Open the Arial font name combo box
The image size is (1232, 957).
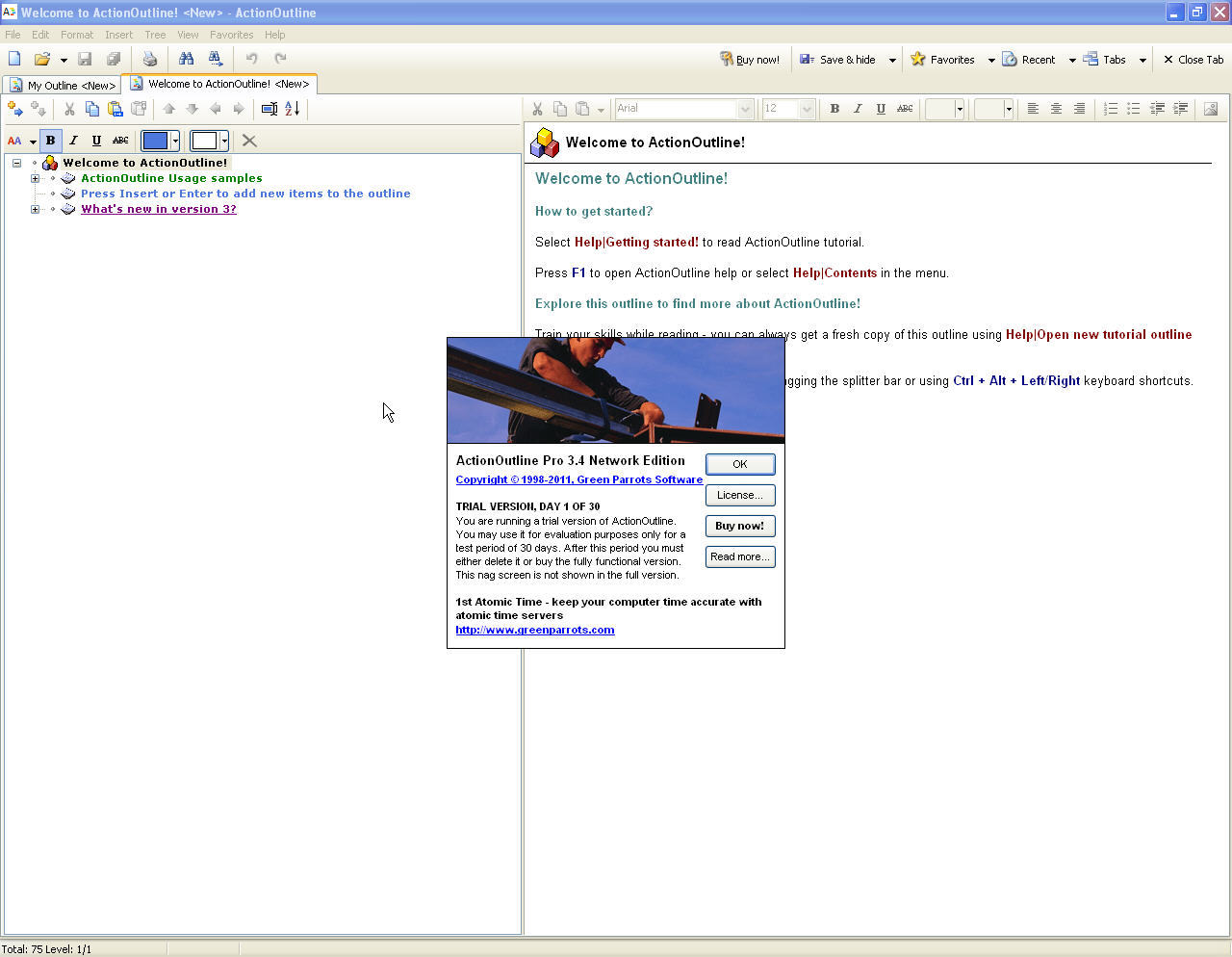(683, 109)
